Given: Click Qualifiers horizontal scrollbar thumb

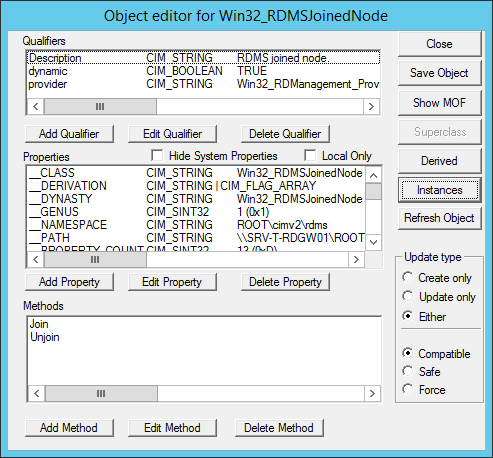Looking at the screenshot, I should click(100, 107).
